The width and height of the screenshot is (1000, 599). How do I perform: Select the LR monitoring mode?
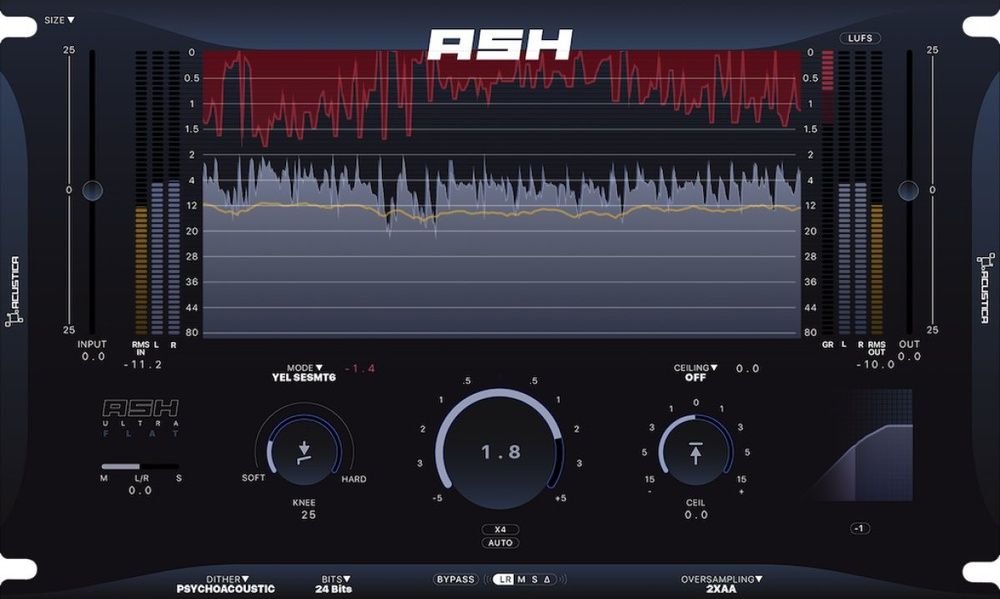click(x=505, y=579)
